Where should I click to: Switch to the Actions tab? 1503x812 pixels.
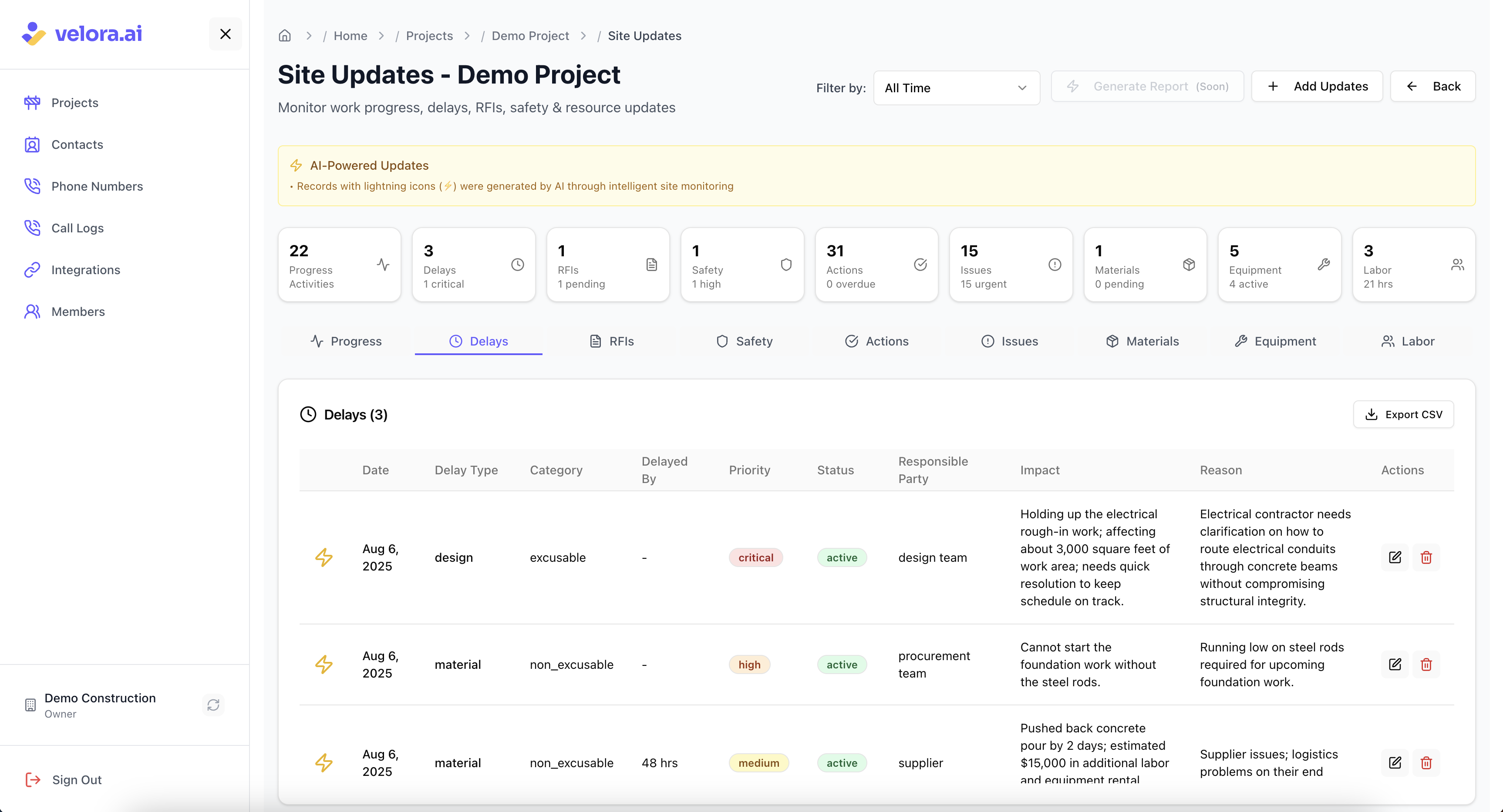pos(877,341)
